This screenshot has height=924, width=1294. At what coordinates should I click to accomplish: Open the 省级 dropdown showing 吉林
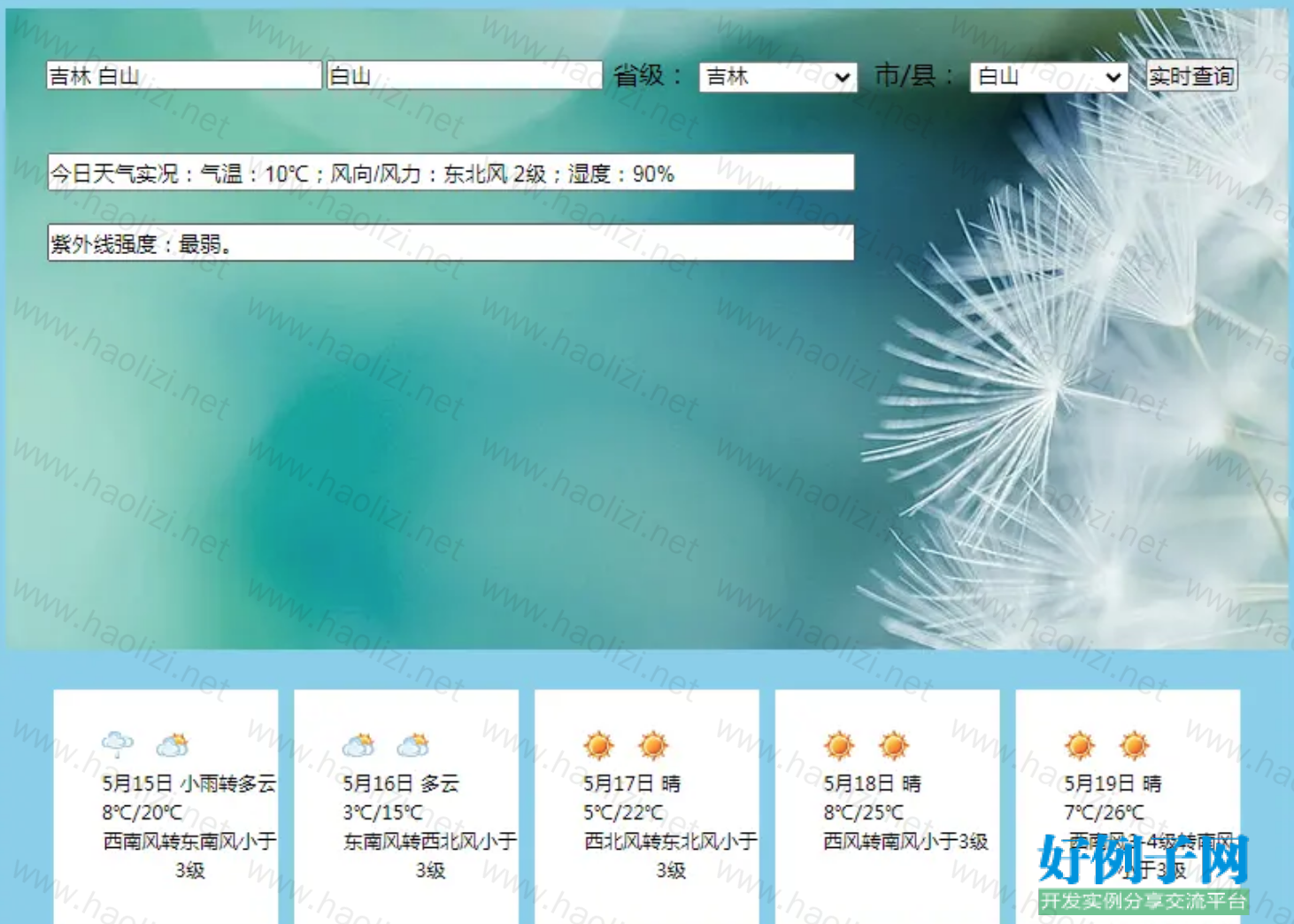(777, 77)
